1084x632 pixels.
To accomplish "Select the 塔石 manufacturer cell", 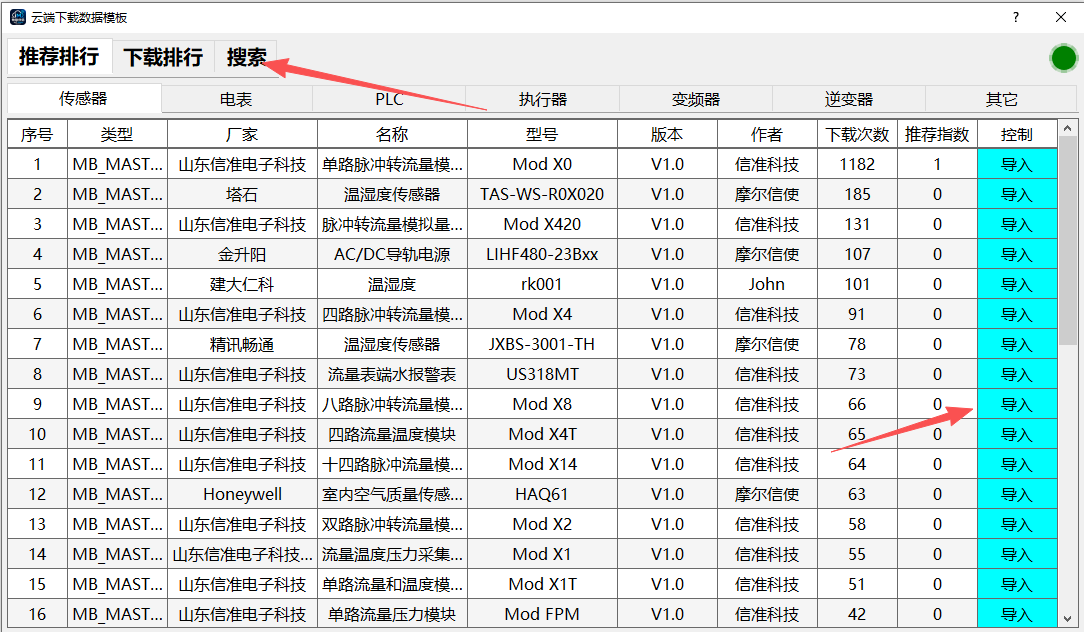I will pos(242,194).
